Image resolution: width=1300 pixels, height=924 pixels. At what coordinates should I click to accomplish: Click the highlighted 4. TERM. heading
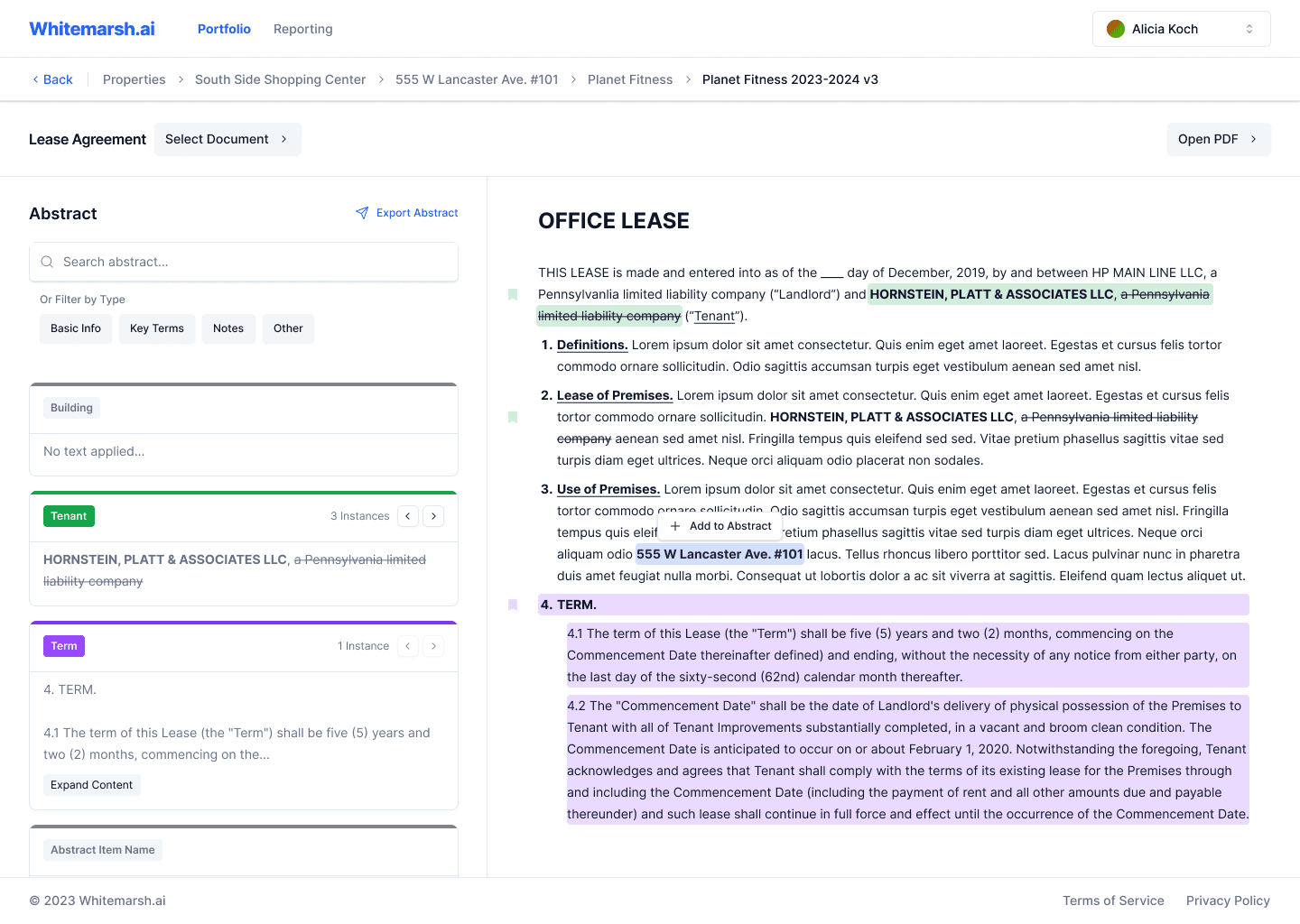click(x=894, y=605)
